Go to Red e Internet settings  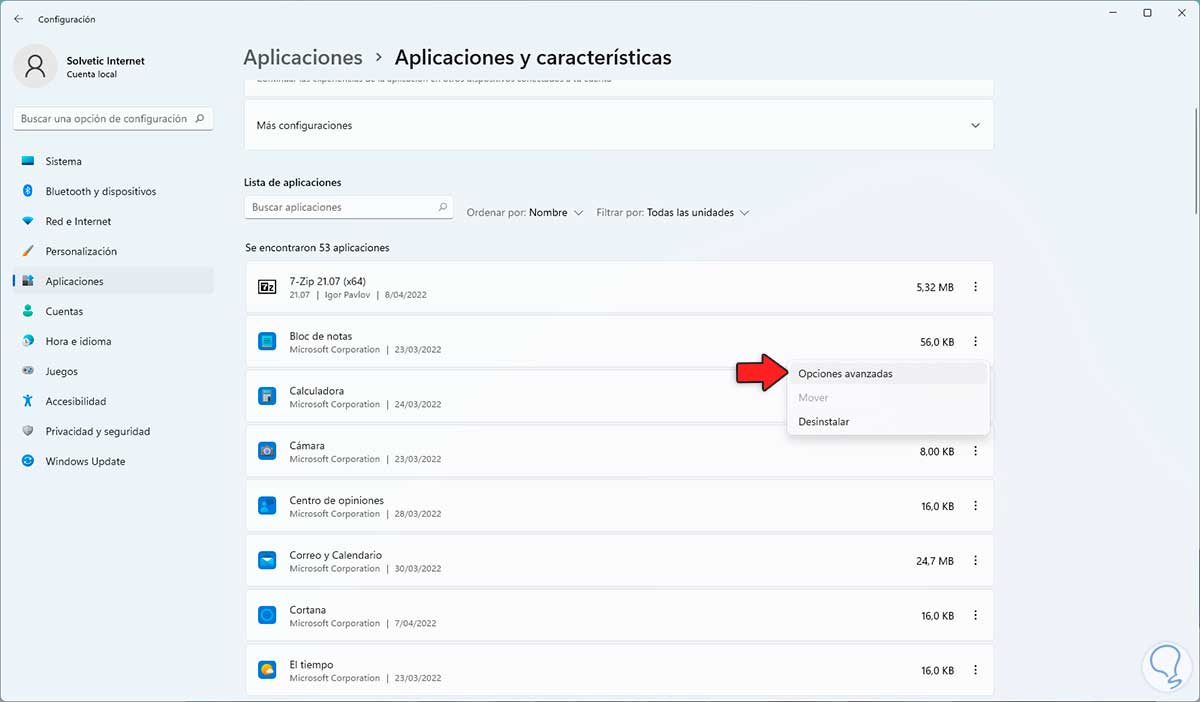113,221
